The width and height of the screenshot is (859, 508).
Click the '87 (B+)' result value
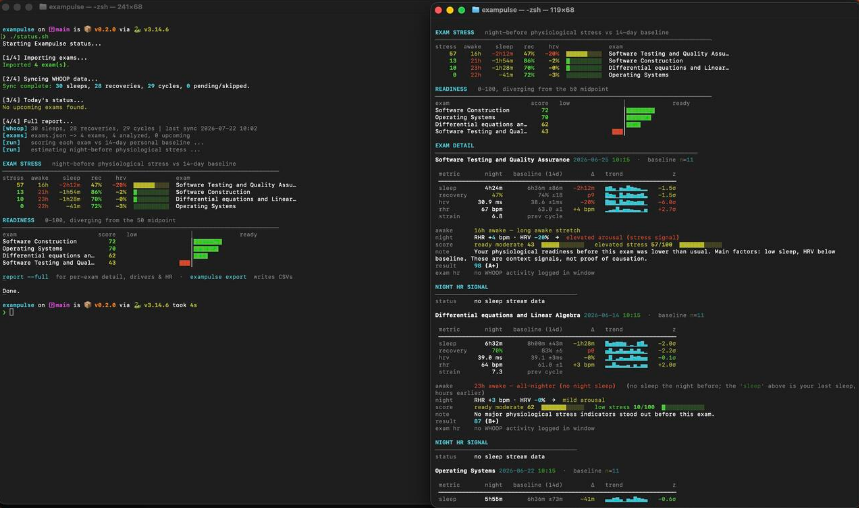[x=486, y=422]
